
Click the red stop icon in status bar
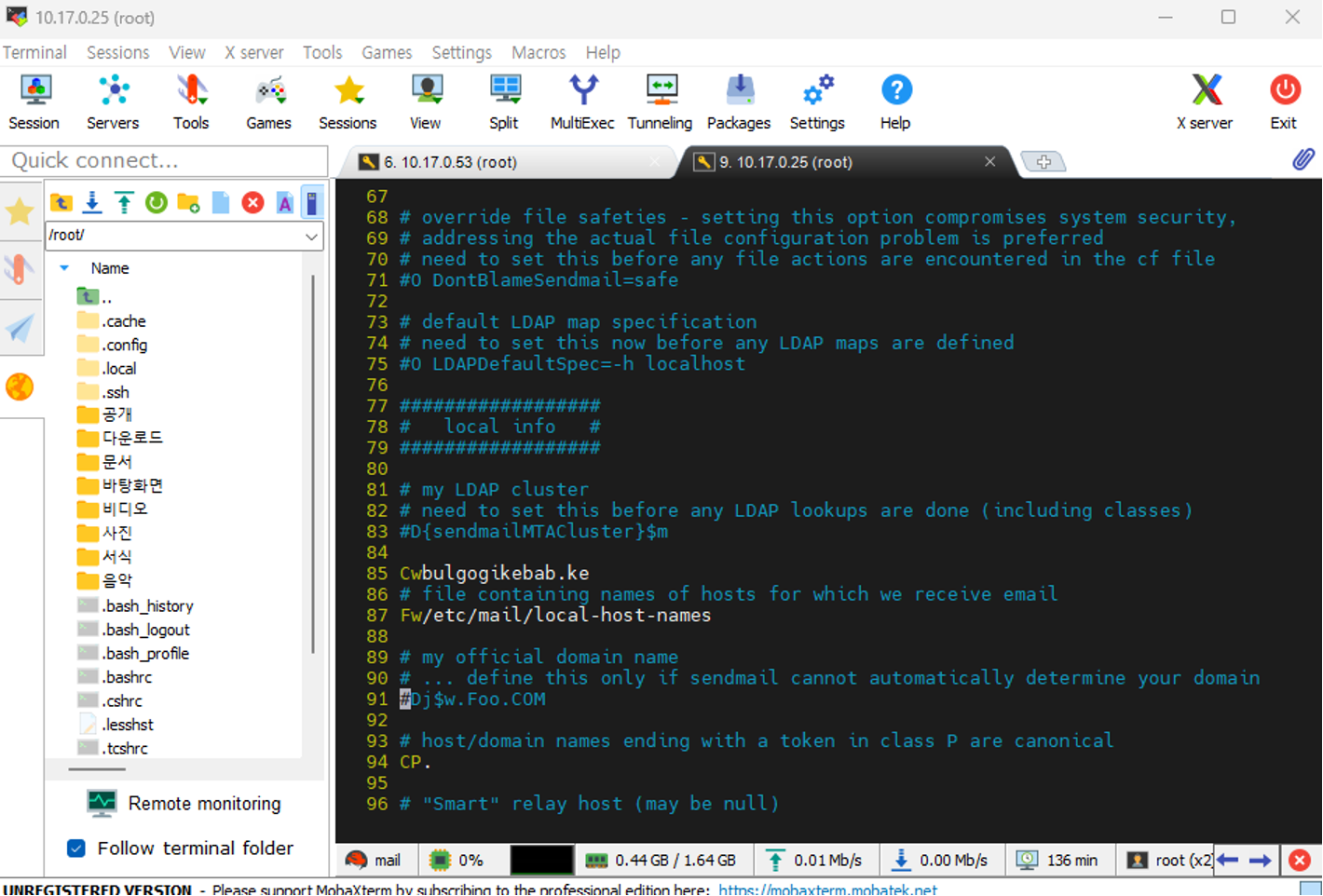tap(1300, 861)
